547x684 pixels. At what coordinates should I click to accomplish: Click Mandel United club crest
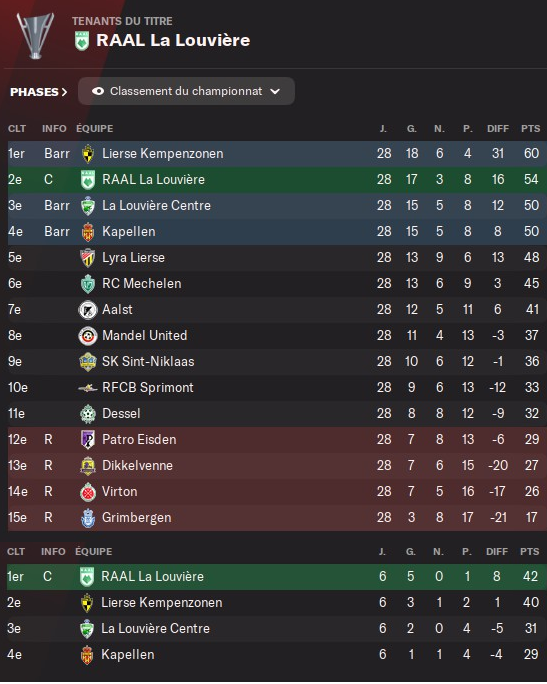point(88,336)
